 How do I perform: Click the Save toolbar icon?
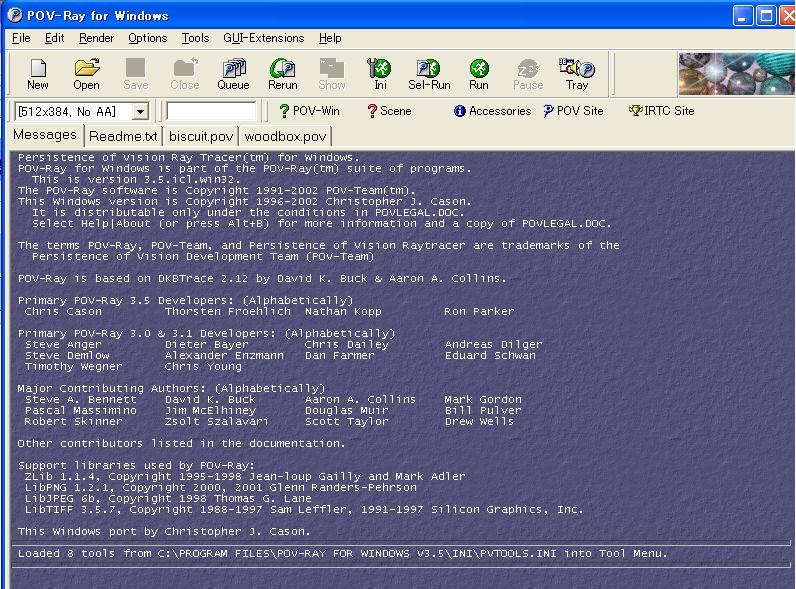(x=136, y=74)
